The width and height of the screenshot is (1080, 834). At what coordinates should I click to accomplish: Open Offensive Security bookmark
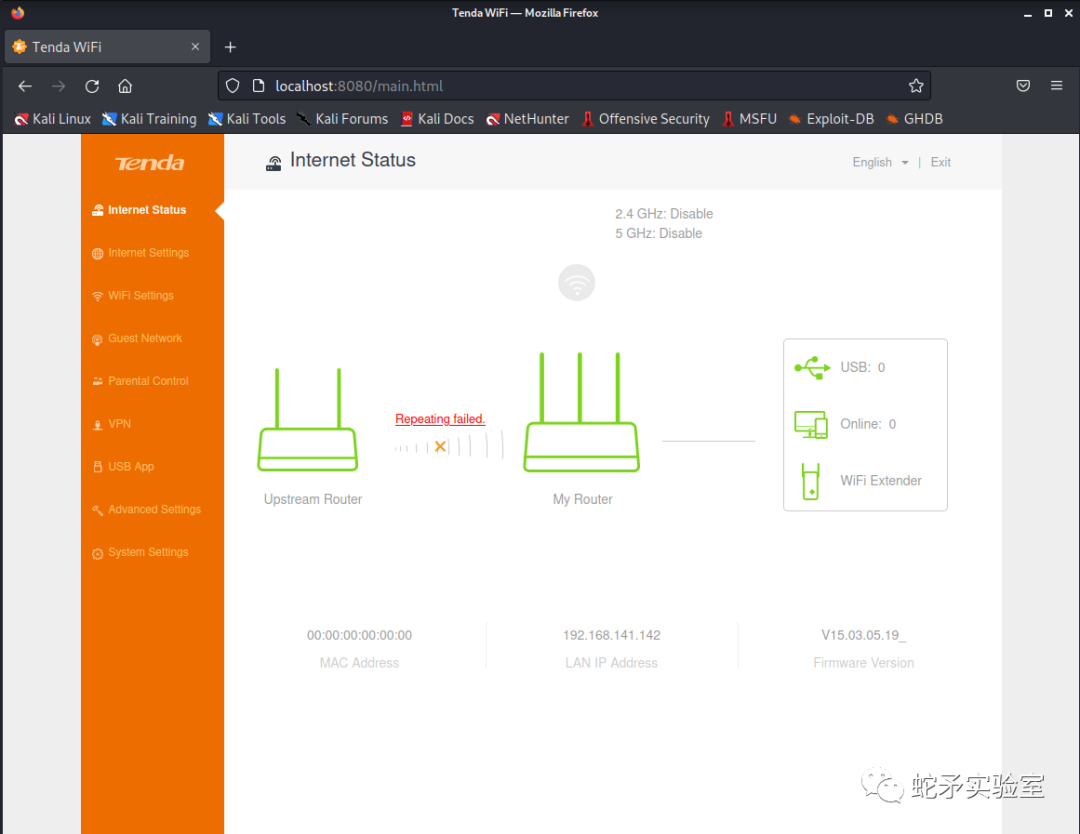point(645,119)
